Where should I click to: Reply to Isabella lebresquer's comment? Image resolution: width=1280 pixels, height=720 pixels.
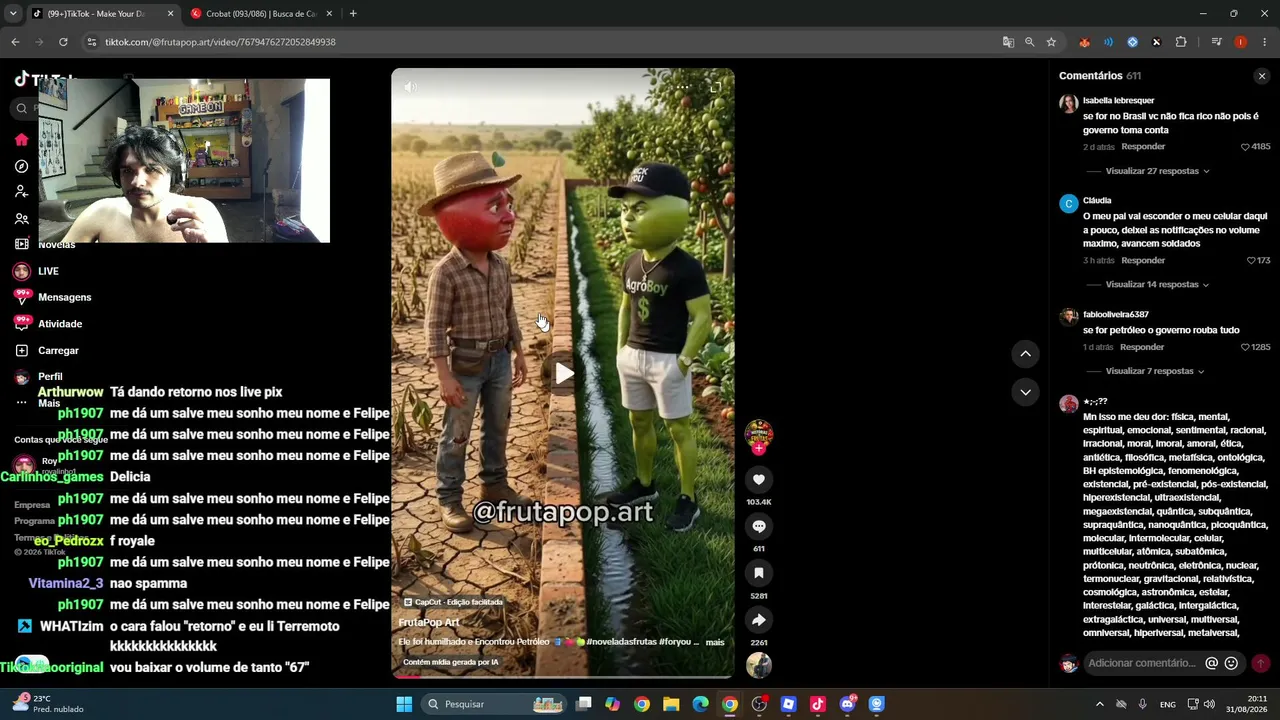[1143, 147]
